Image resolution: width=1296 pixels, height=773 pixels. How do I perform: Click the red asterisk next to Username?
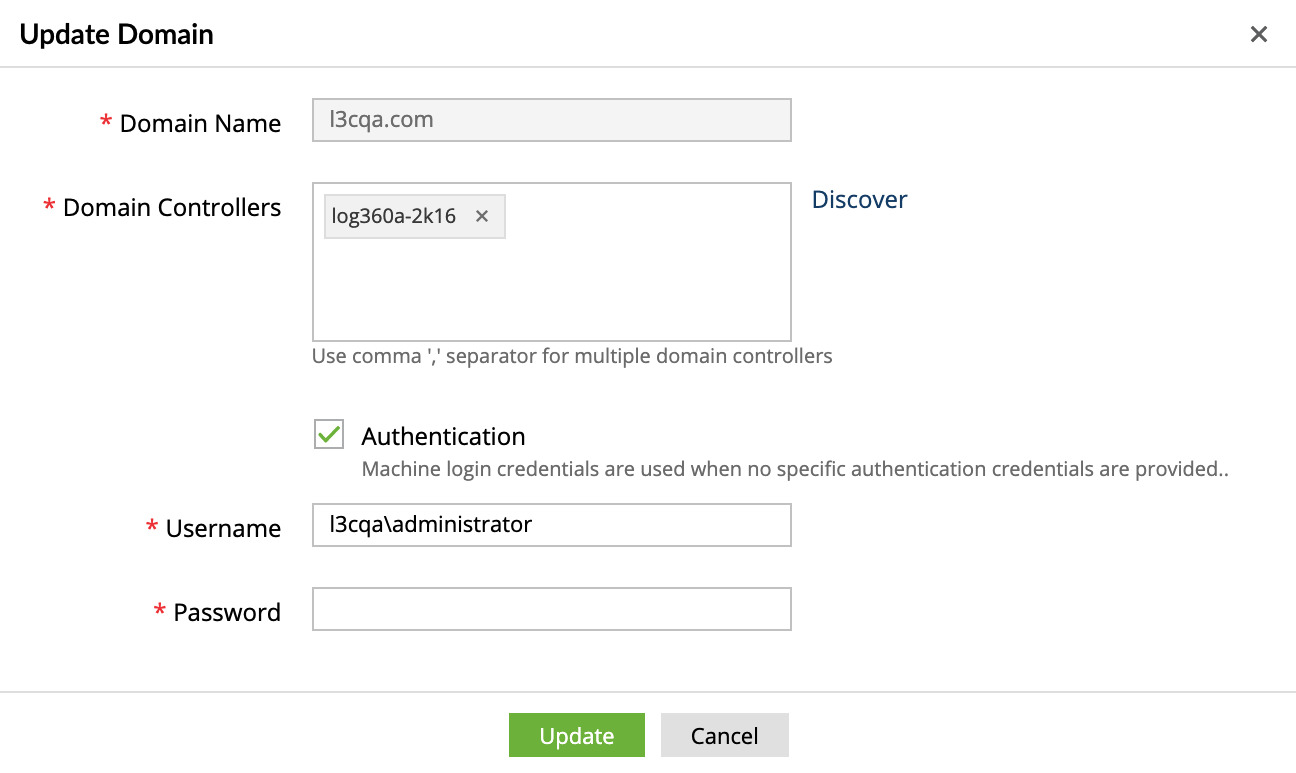(x=152, y=526)
